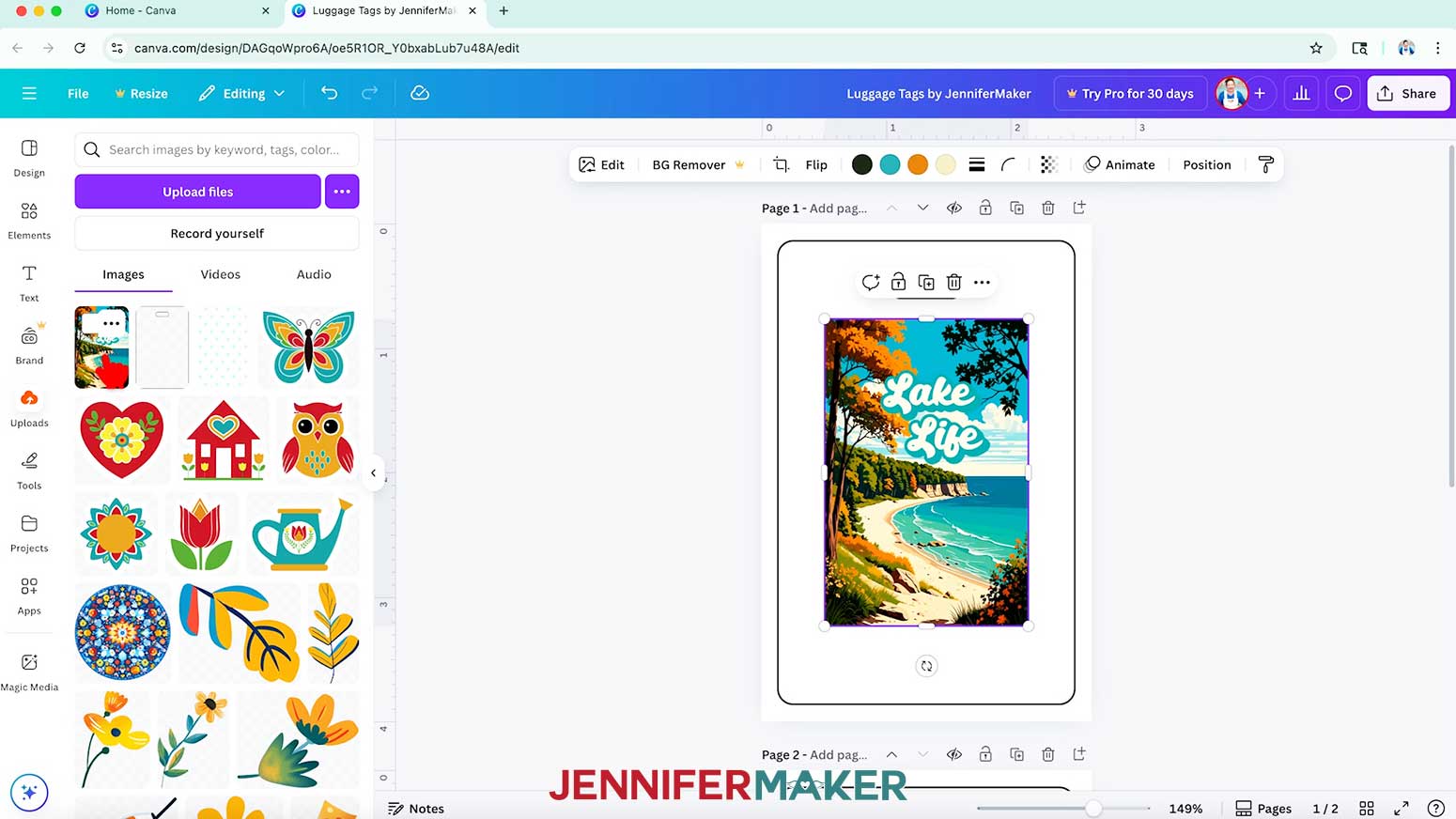This screenshot has width=1456, height=819.
Task: Toggle fullscreen present mode
Action: tap(1402, 808)
